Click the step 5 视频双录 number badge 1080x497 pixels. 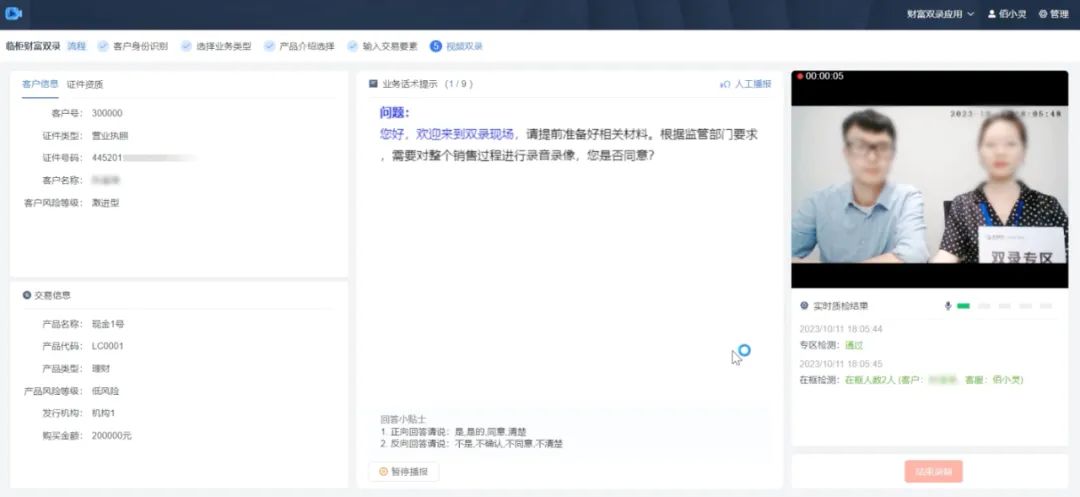436,46
